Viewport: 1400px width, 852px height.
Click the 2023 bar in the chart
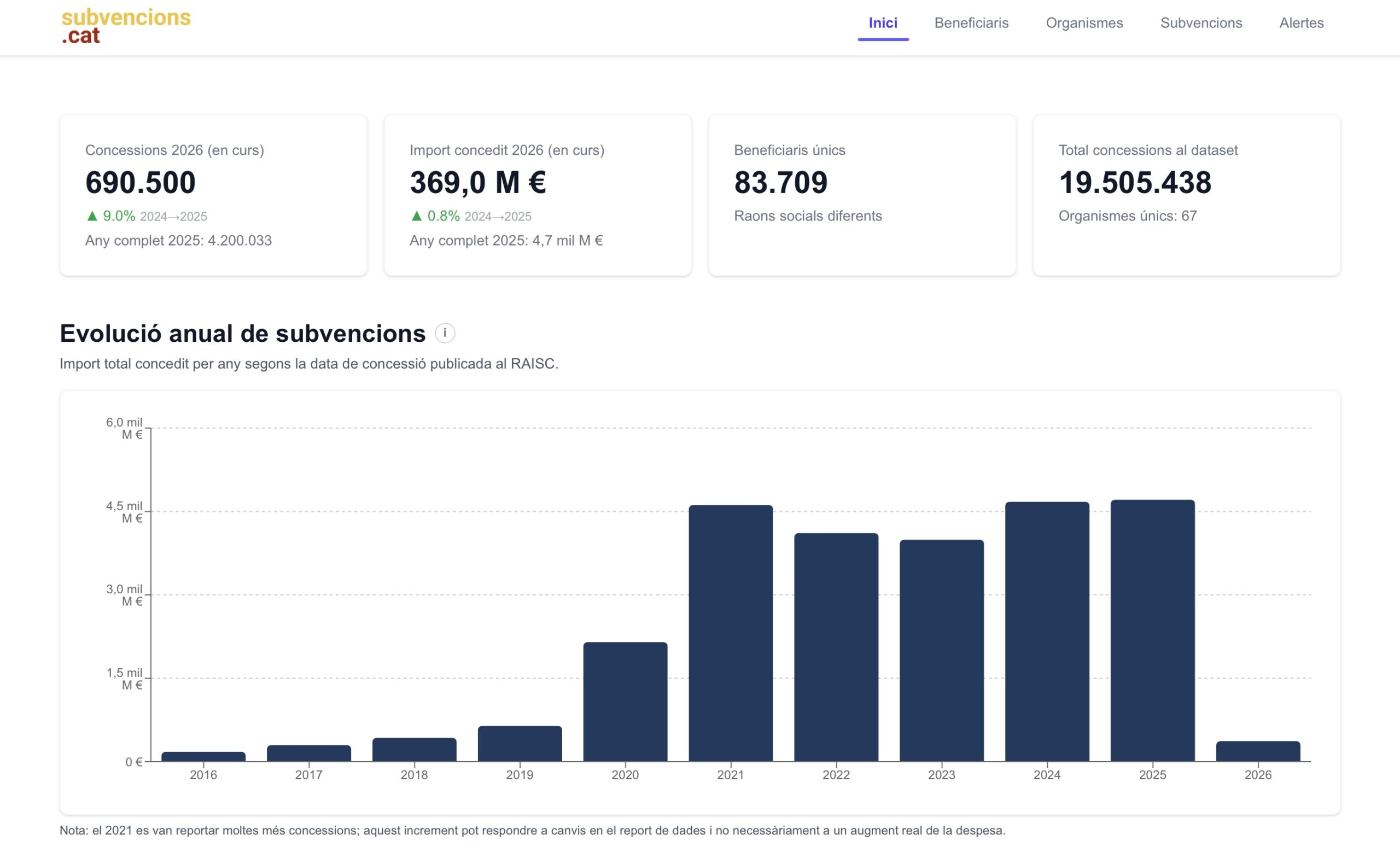click(x=942, y=650)
